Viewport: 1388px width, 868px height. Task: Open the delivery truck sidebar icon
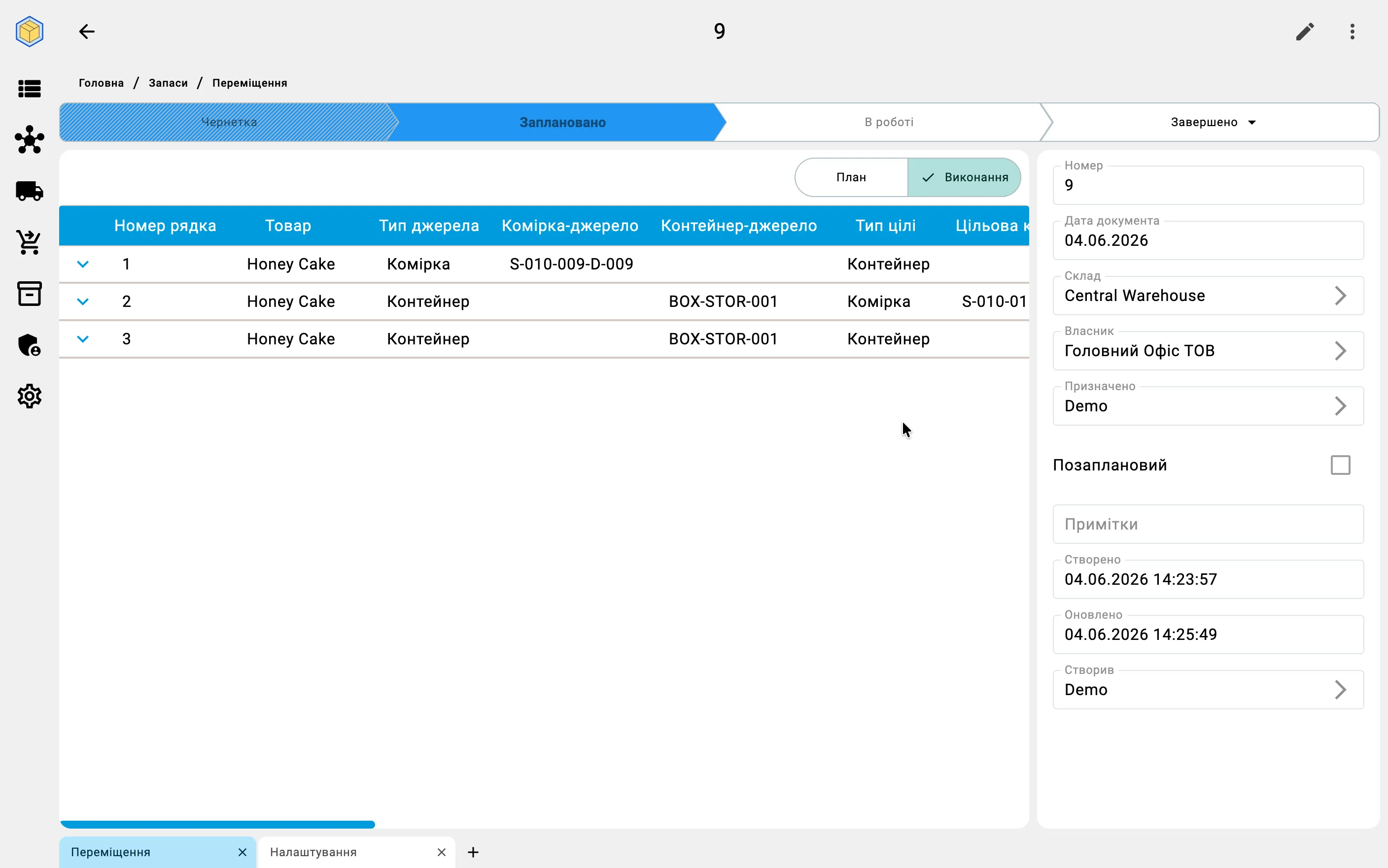29,191
